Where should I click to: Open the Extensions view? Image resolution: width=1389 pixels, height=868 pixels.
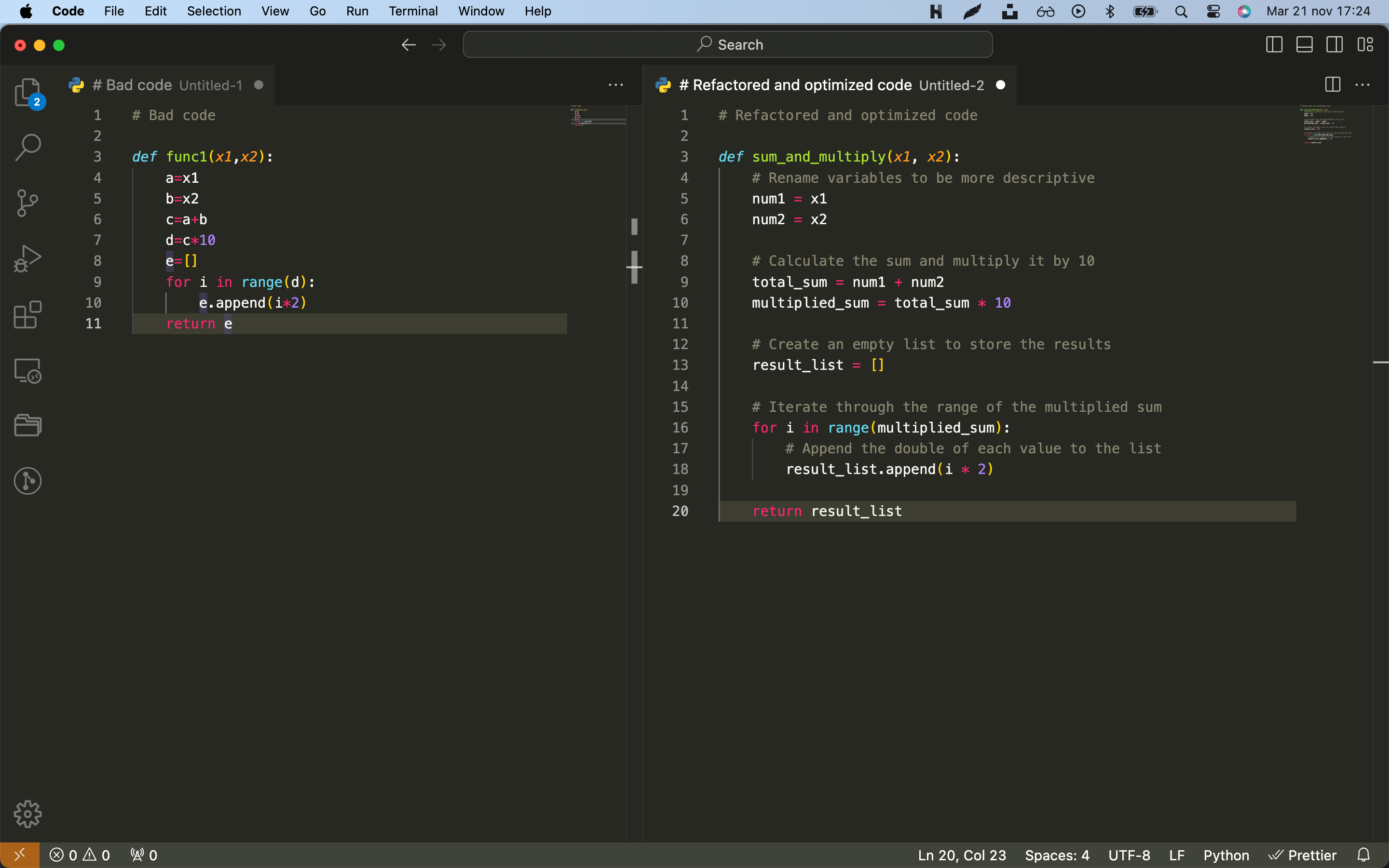[x=27, y=314]
